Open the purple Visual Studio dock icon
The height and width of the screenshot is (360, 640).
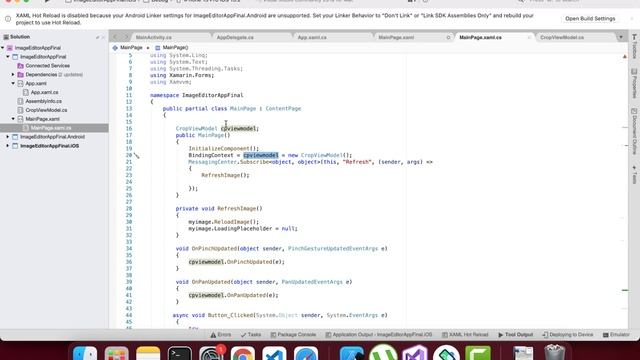[415, 353]
